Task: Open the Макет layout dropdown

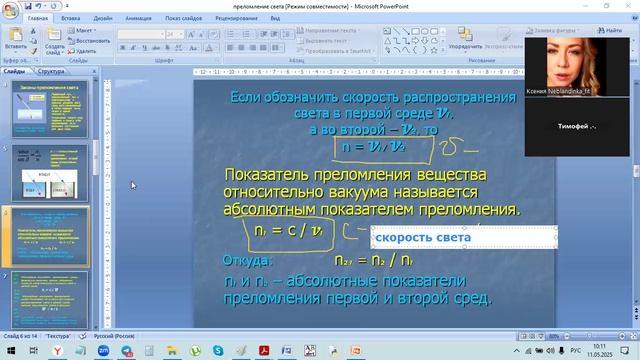Action: coord(82,31)
